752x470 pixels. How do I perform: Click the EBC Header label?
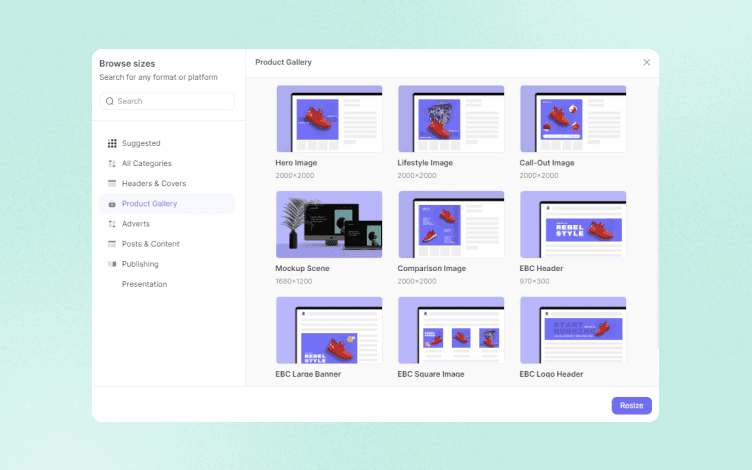pos(541,269)
